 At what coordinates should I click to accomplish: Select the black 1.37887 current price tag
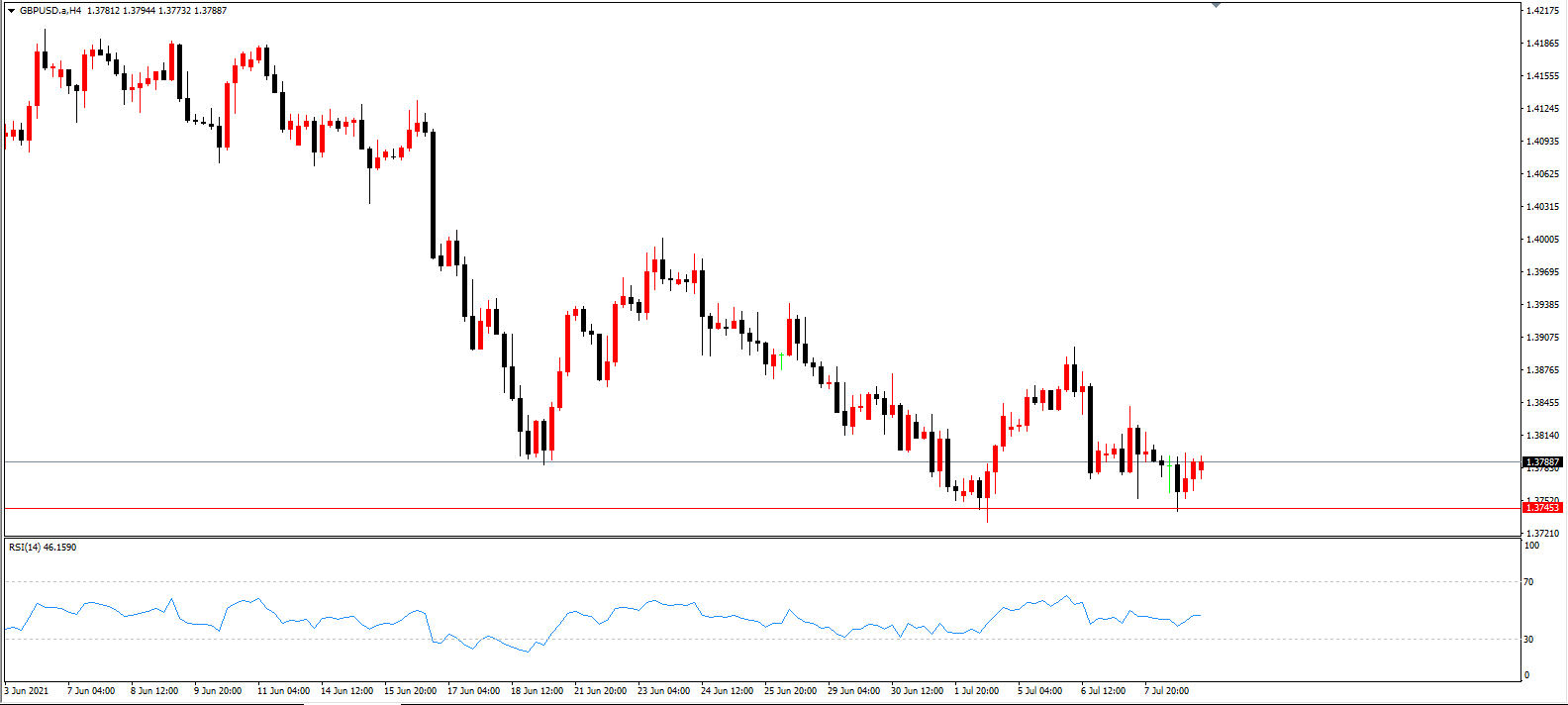[x=1541, y=462]
